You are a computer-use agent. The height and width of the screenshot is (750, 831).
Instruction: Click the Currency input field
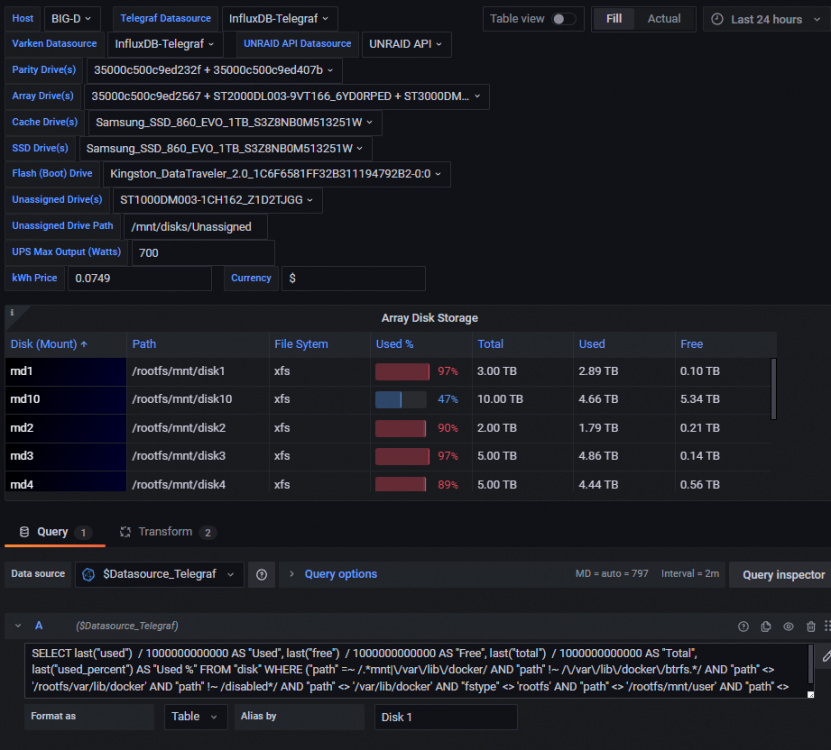tap(353, 278)
